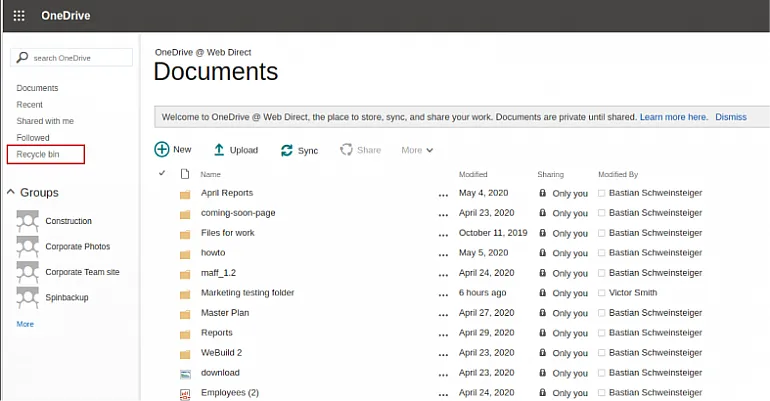Open the app launcher waffle icon

coord(19,16)
